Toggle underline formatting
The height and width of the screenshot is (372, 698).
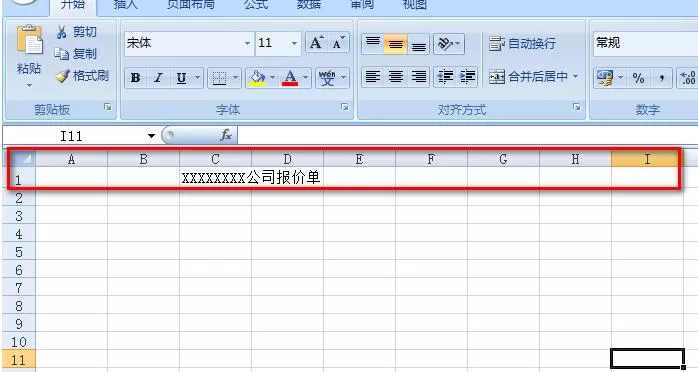tap(181, 78)
